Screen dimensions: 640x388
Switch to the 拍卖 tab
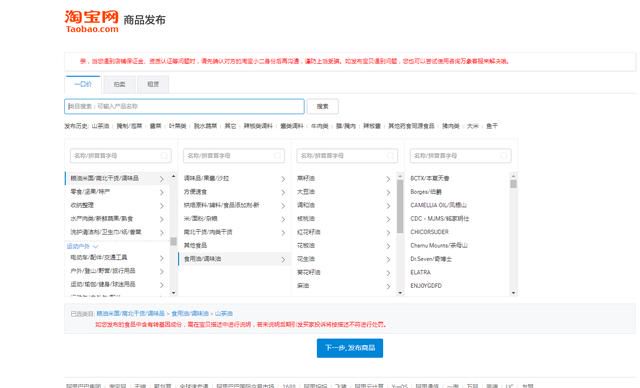[119, 84]
